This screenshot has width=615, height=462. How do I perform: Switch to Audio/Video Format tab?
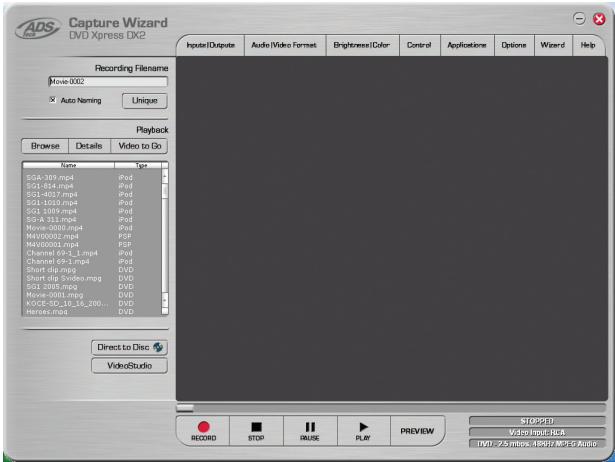pos(284,45)
